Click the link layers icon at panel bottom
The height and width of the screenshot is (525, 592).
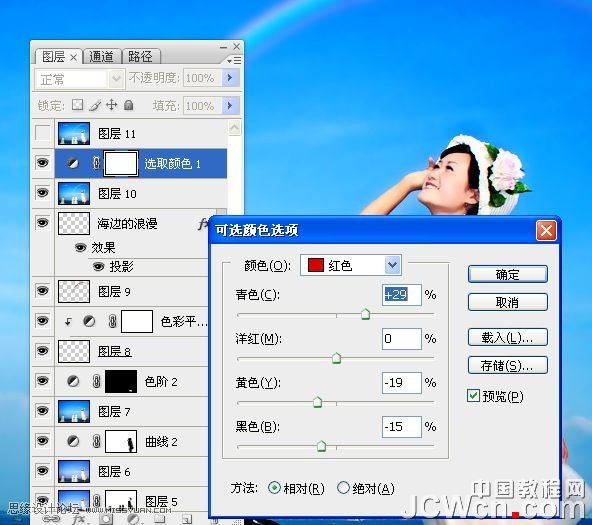51,519
